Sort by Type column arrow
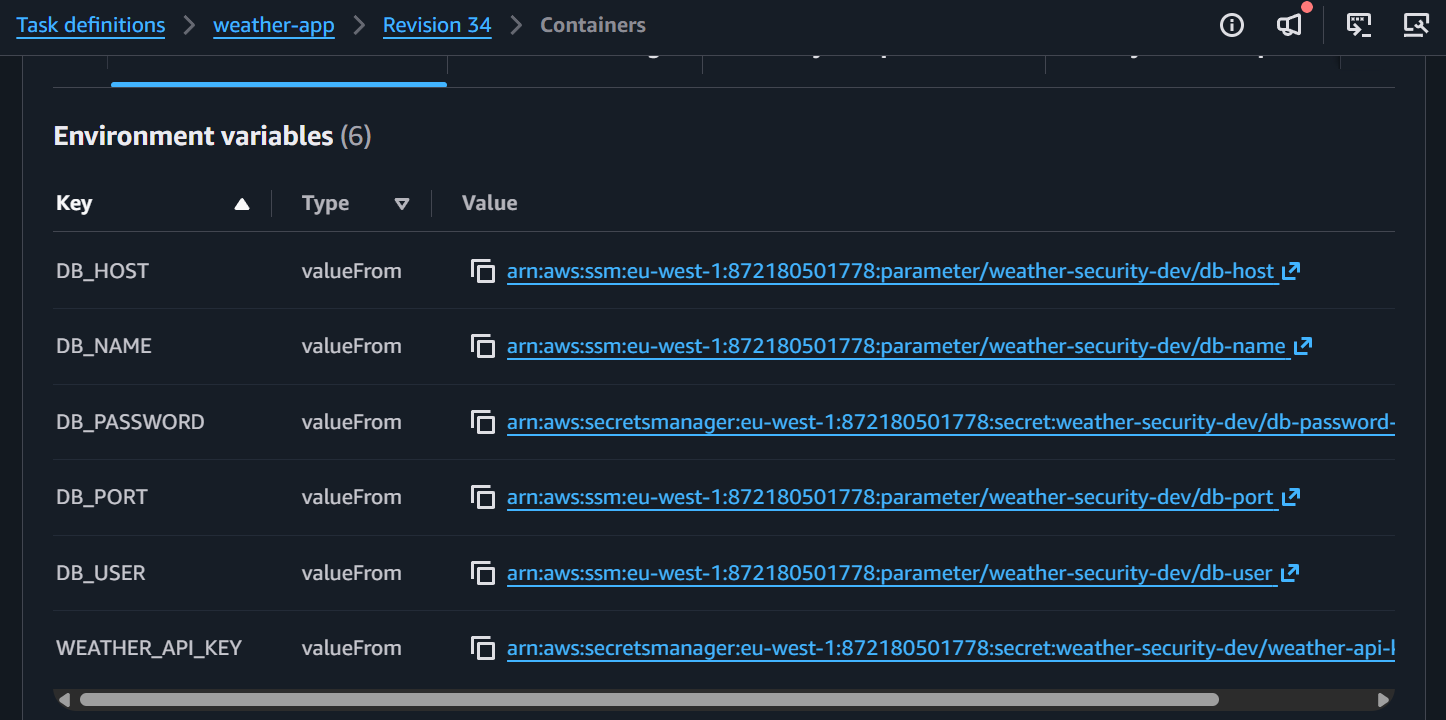This screenshot has height=720, width=1446. pyautogui.click(x=402, y=204)
